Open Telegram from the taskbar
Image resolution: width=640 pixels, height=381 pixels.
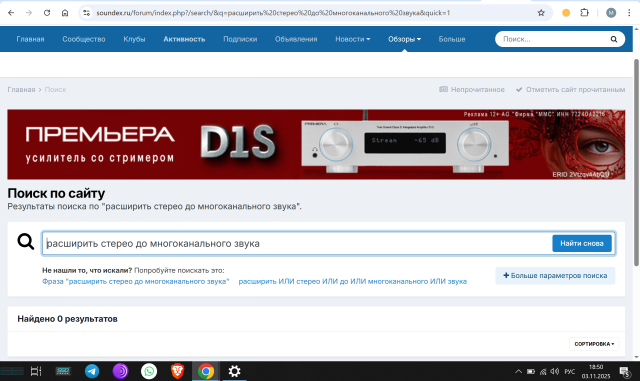click(92, 371)
